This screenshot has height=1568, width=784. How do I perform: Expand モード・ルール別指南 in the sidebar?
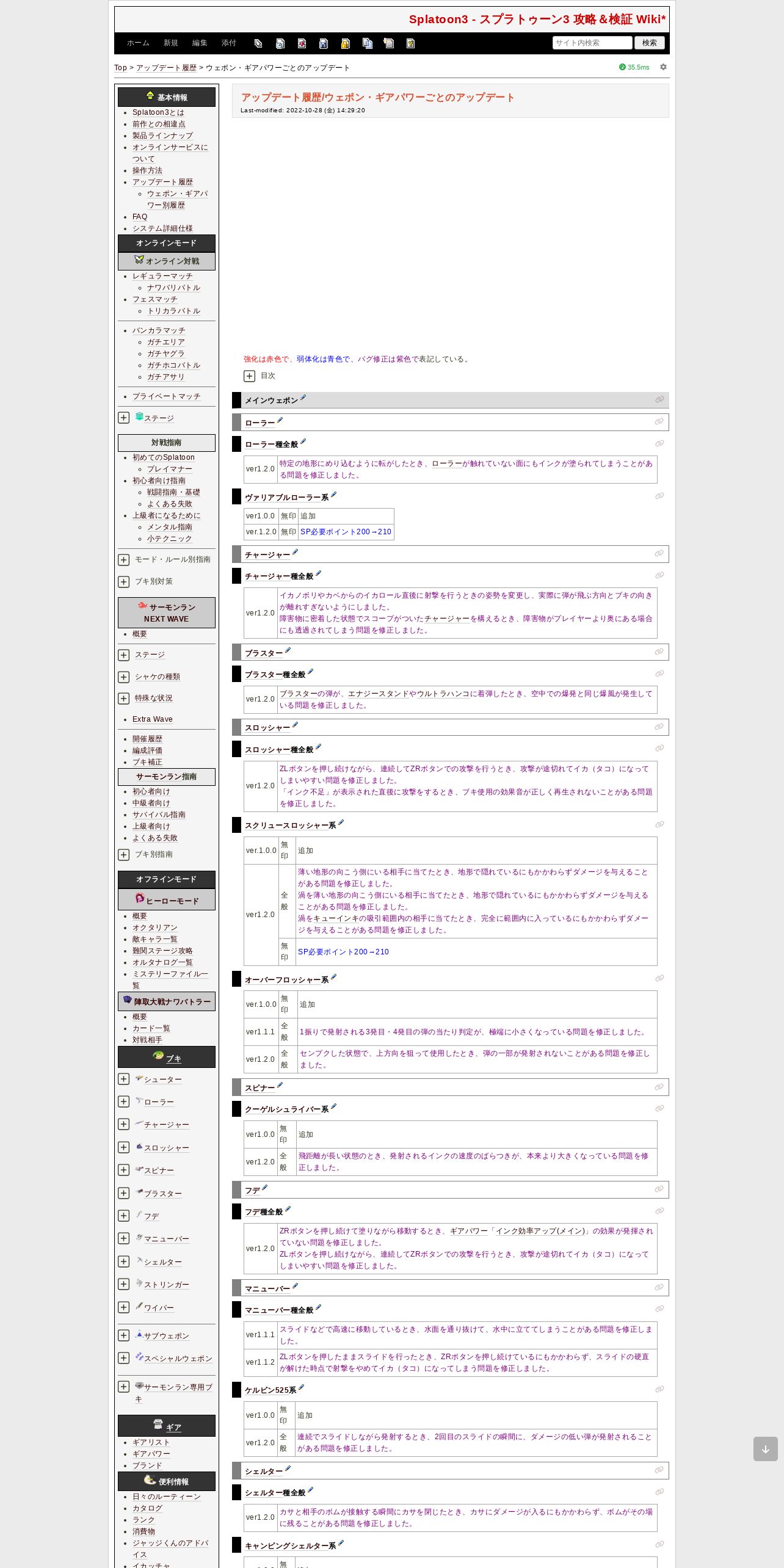(x=123, y=560)
